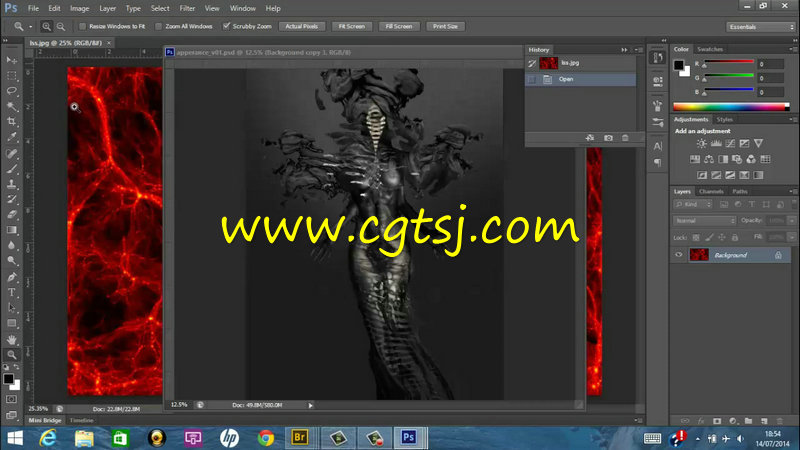Switch to the Swatches tab
The width and height of the screenshot is (800, 450).
click(x=710, y=49)
